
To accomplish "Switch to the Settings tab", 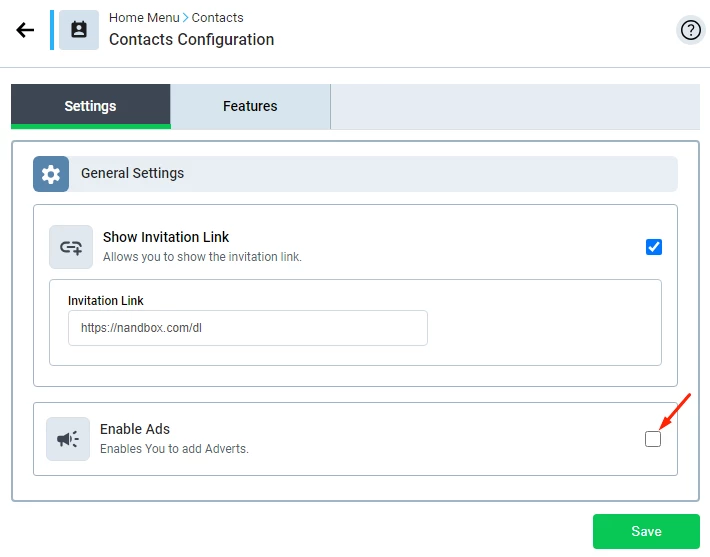I will [x=90, y=106].
